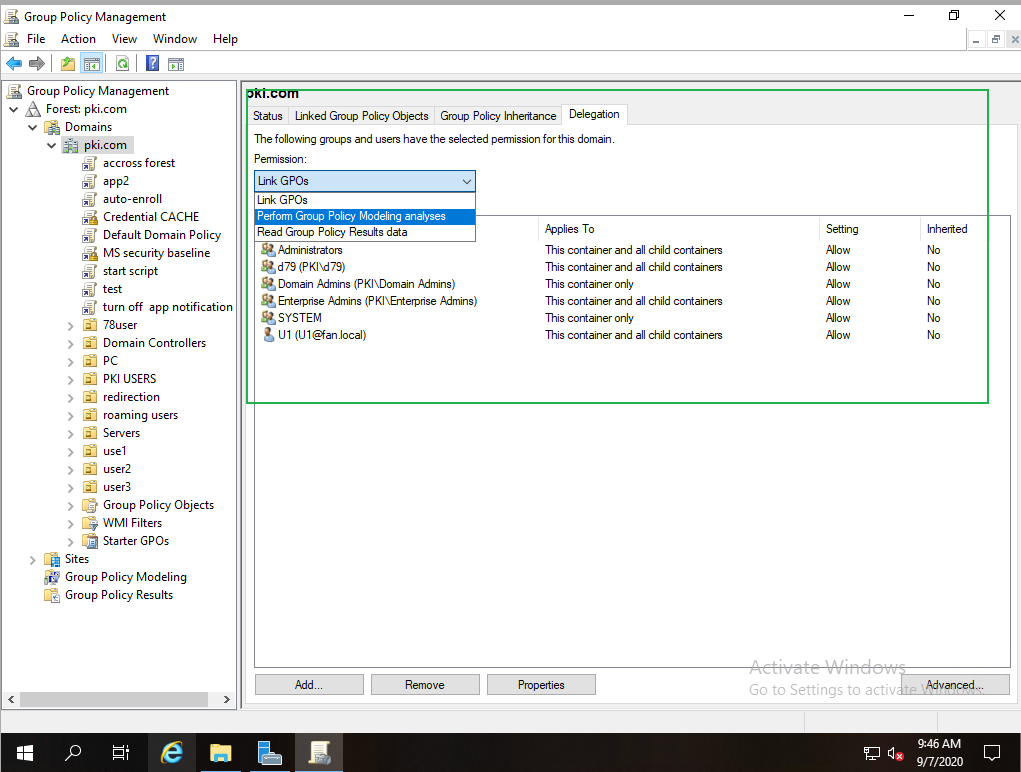This screenshot has height=772, width=1021.
Task: Click the Remove button
Action: click(x=425, y=685)
